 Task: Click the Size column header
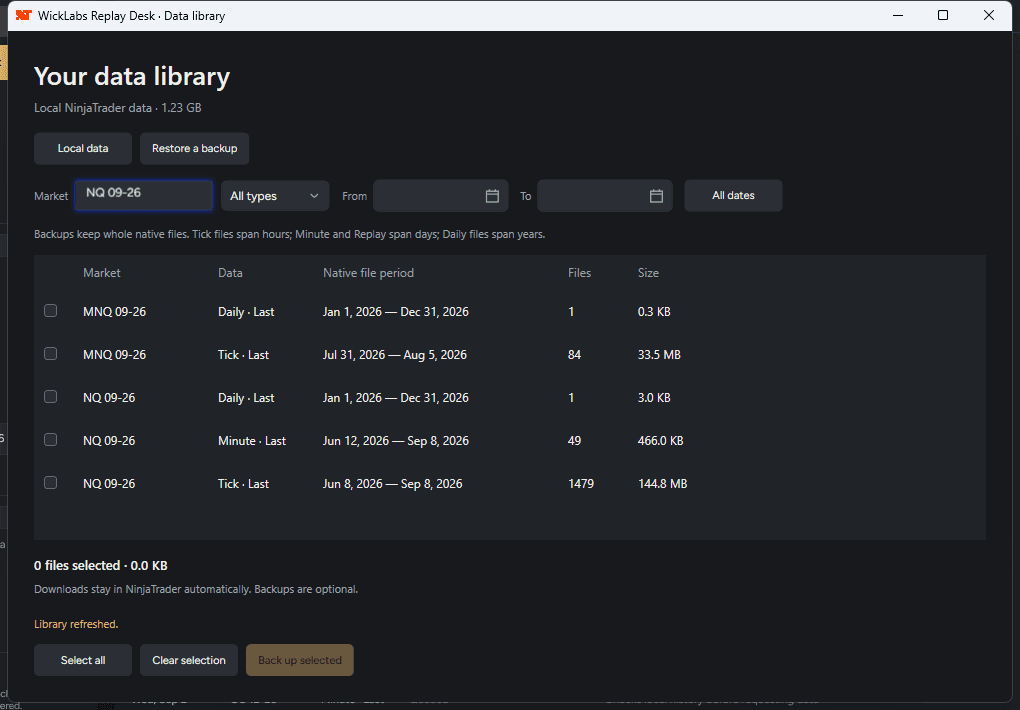tap(648, 273)
